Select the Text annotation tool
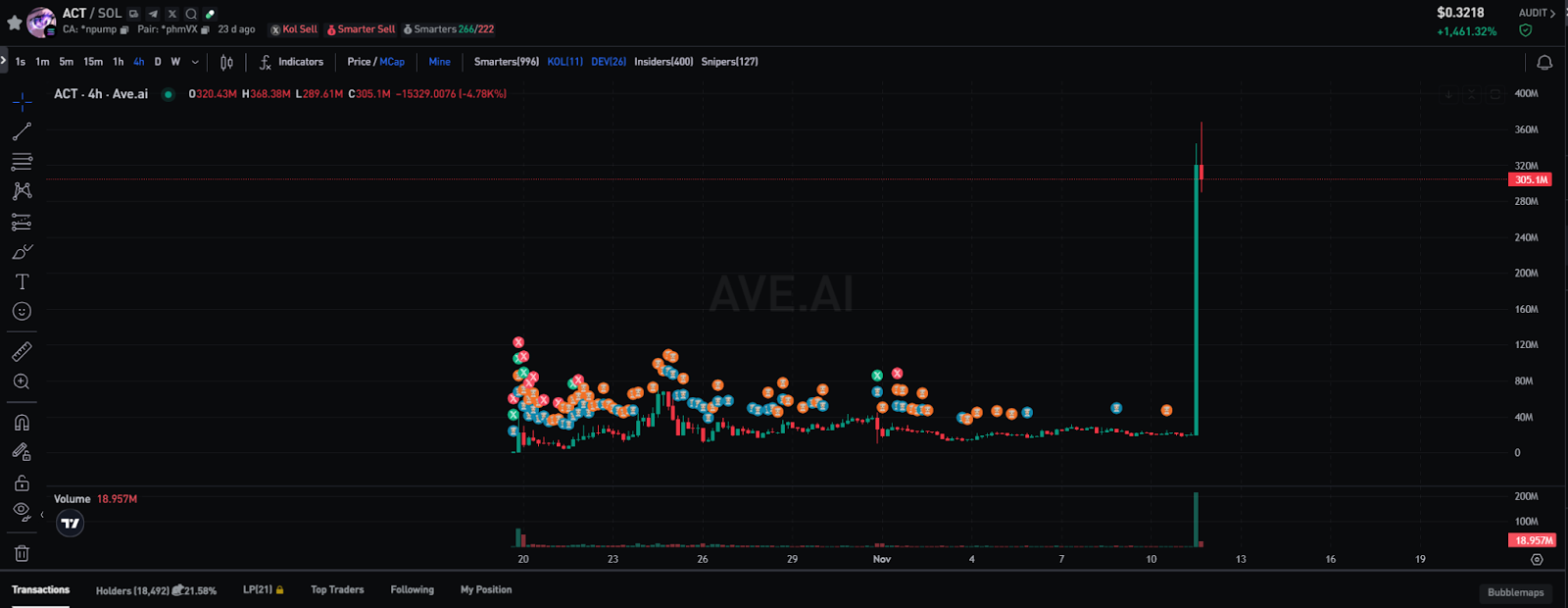 (x=22, y=281)
